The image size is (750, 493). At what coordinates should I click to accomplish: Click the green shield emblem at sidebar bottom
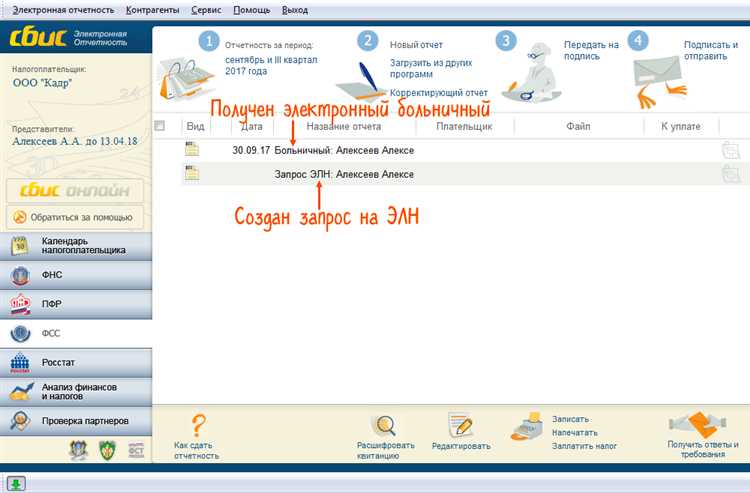pyautogui.click(x=107, y=450)
